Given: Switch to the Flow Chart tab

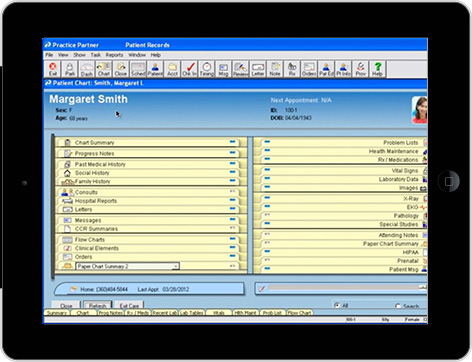Looking at the screenshot, I should coord(299,313).
